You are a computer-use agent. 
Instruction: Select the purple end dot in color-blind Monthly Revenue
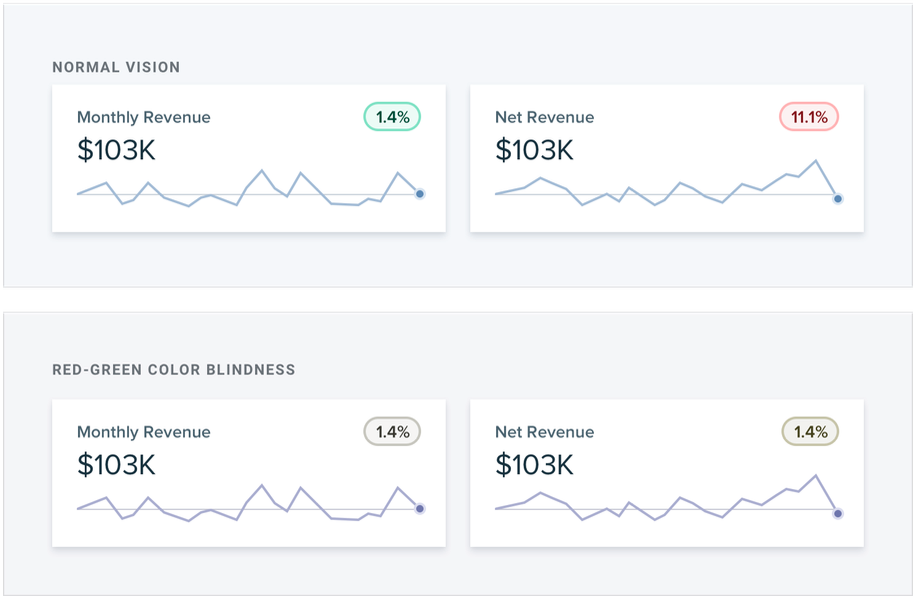tap(420, 509)
